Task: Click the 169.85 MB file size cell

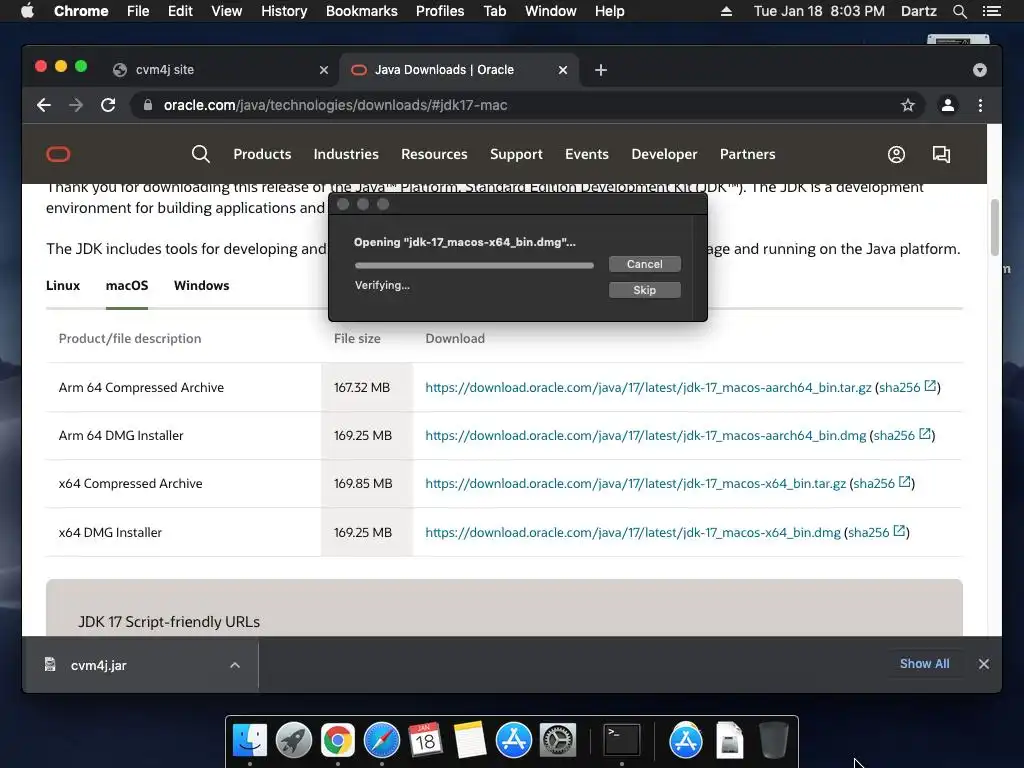Action: pyautogui.click(x=367, y=484)
